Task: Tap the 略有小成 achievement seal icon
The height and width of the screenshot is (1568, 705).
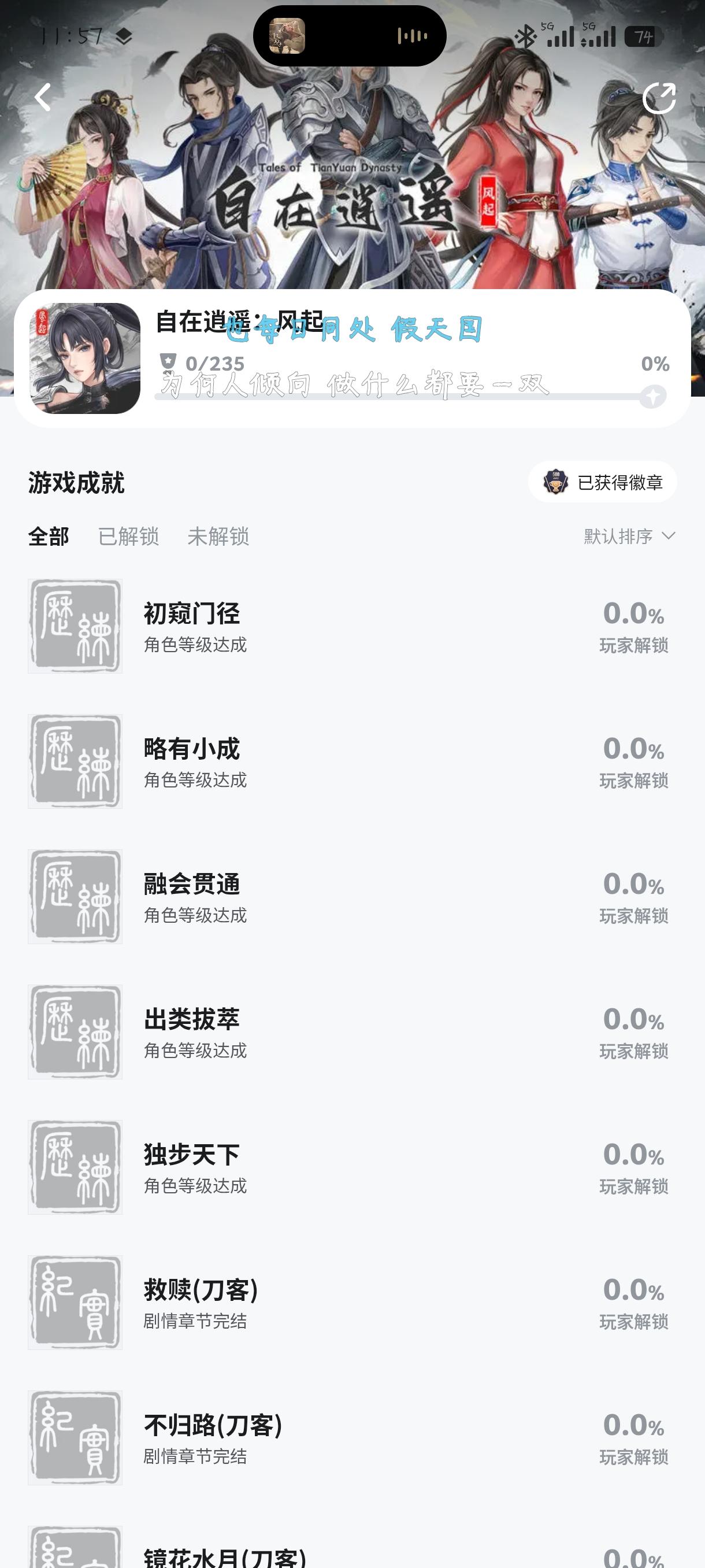Action: click(76, 761)
